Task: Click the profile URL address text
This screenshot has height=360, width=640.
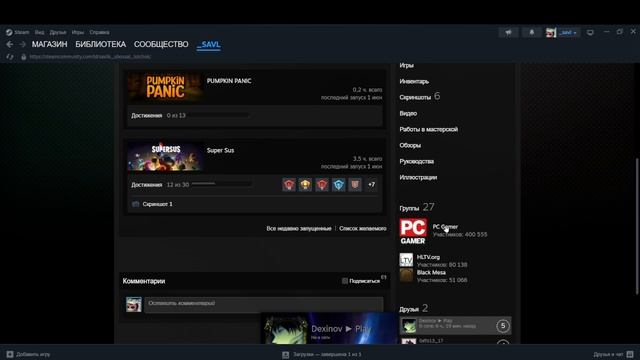Action: 90,57
